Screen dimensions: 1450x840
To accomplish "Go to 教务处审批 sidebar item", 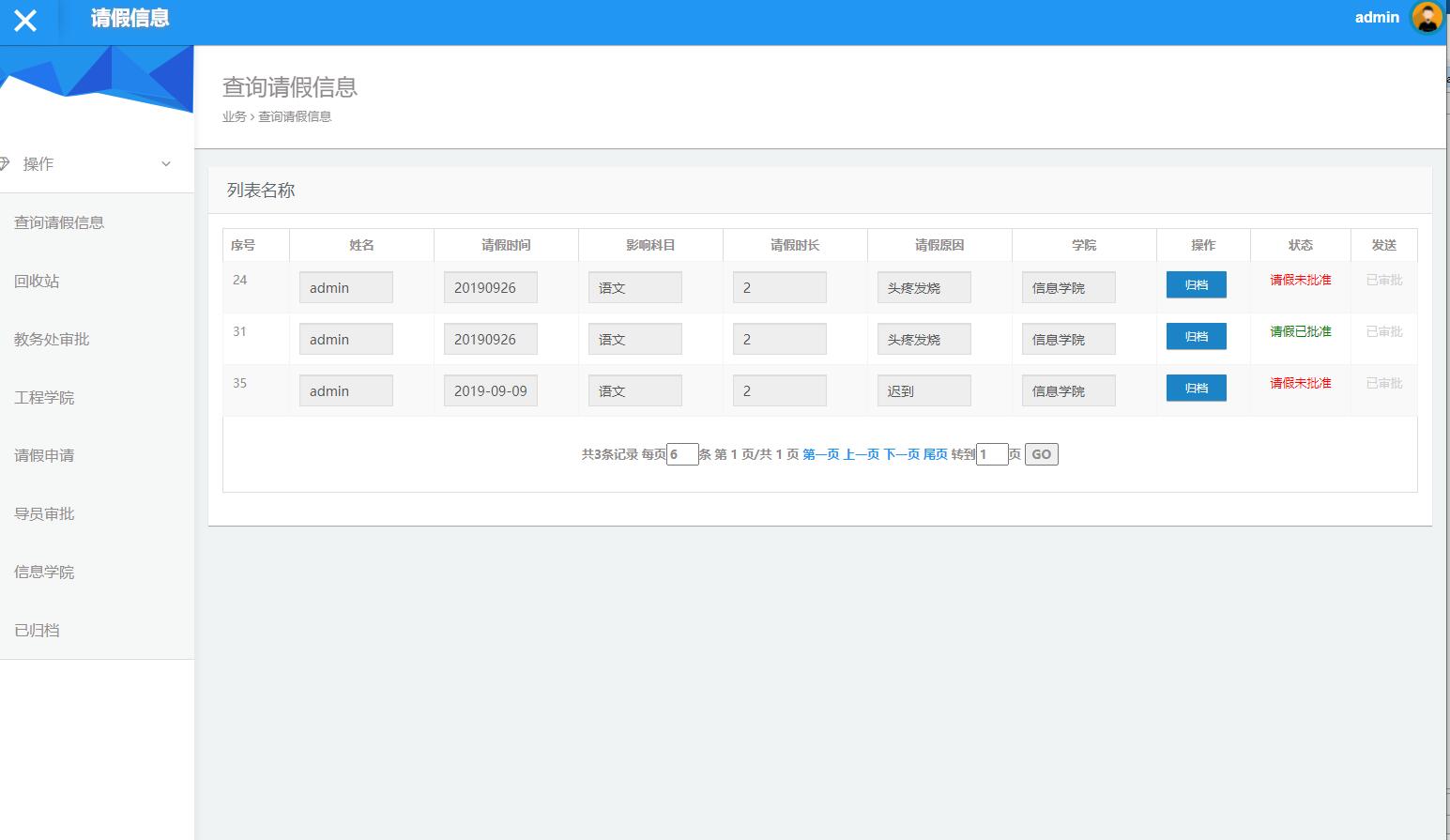I will click(52, 339).
